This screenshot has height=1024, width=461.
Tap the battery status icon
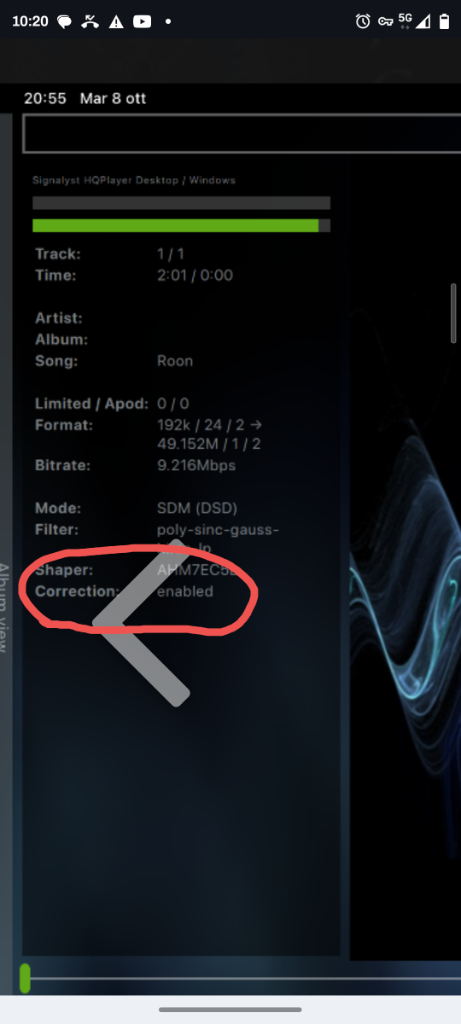coord(444,22)
